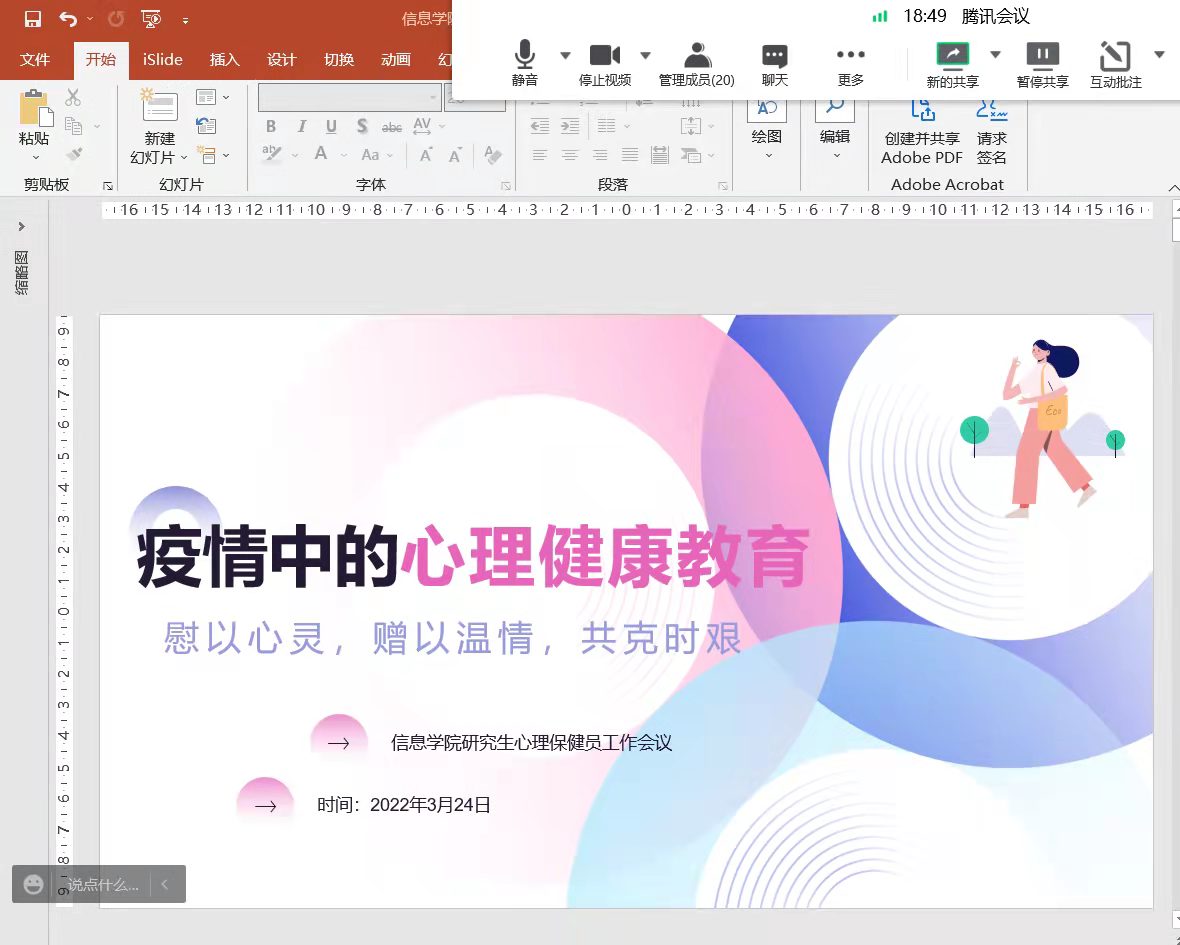
Task: Toggle italic formatting
Action: [x=301, y=126]
